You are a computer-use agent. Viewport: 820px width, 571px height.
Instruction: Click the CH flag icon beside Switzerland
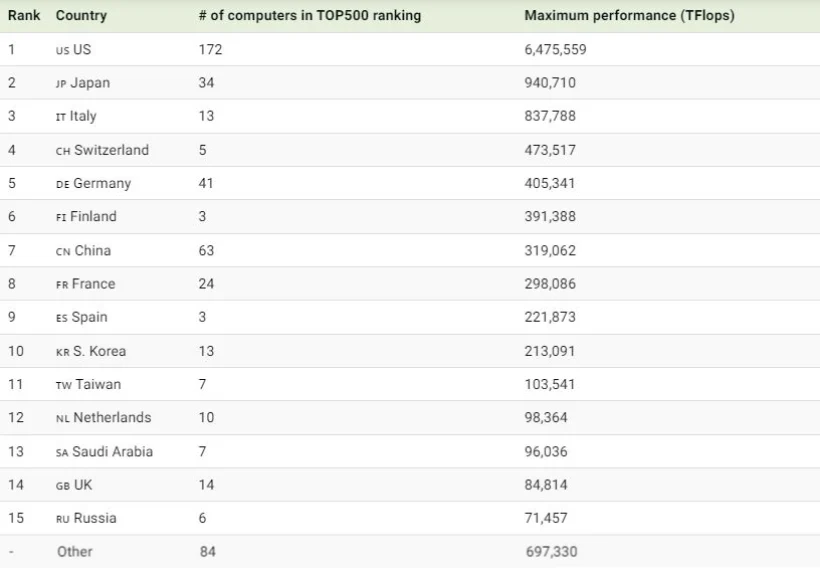click(63, 151)
